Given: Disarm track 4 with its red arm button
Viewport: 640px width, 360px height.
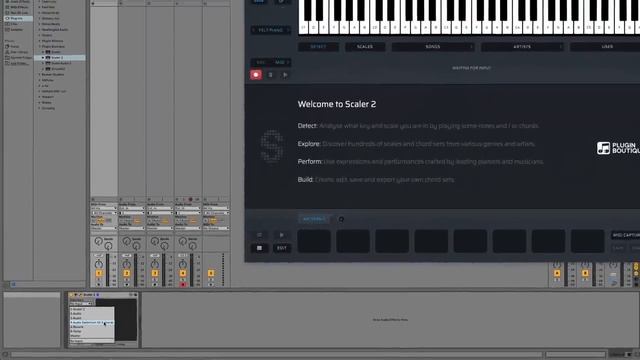Looking at the screenshot, I should click(183, 284).
